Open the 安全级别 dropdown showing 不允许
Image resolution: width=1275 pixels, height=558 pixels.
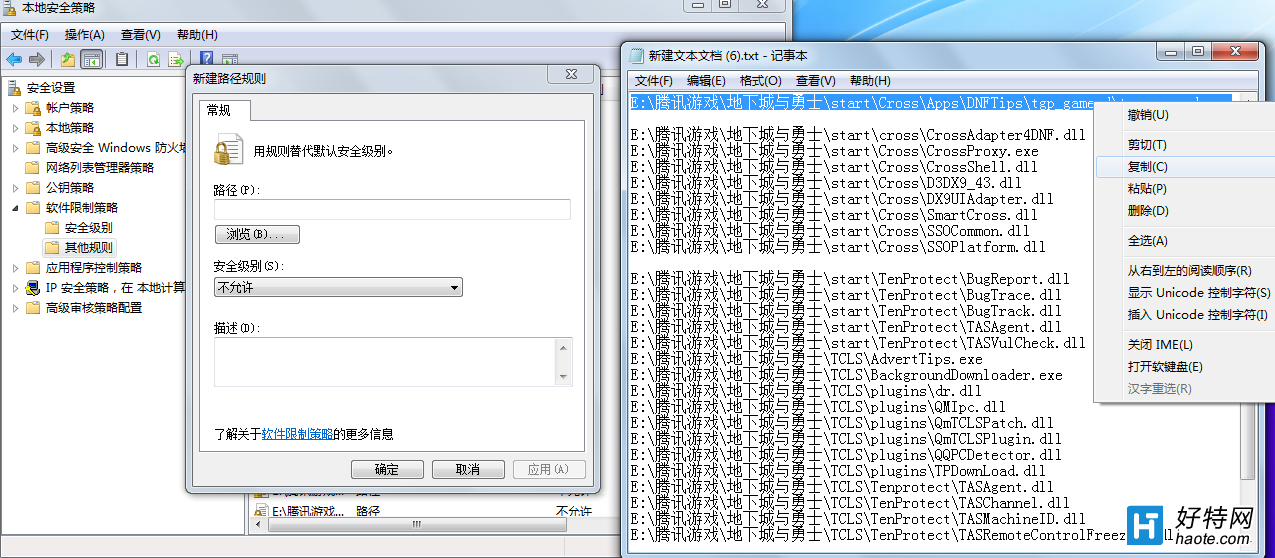[338, 288]
